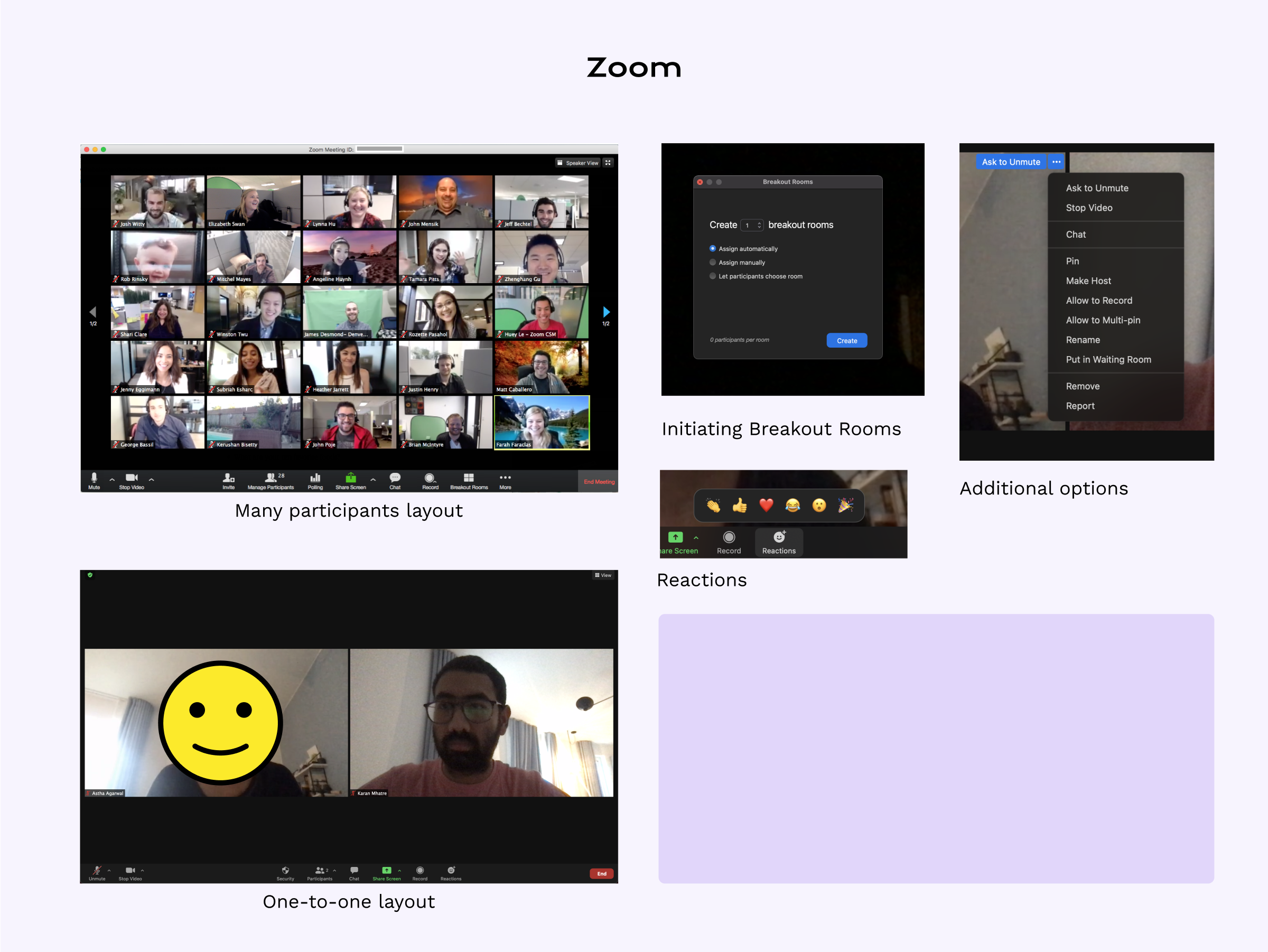Open the View dropdown in one-to-one meeting

tap(603, 575)
